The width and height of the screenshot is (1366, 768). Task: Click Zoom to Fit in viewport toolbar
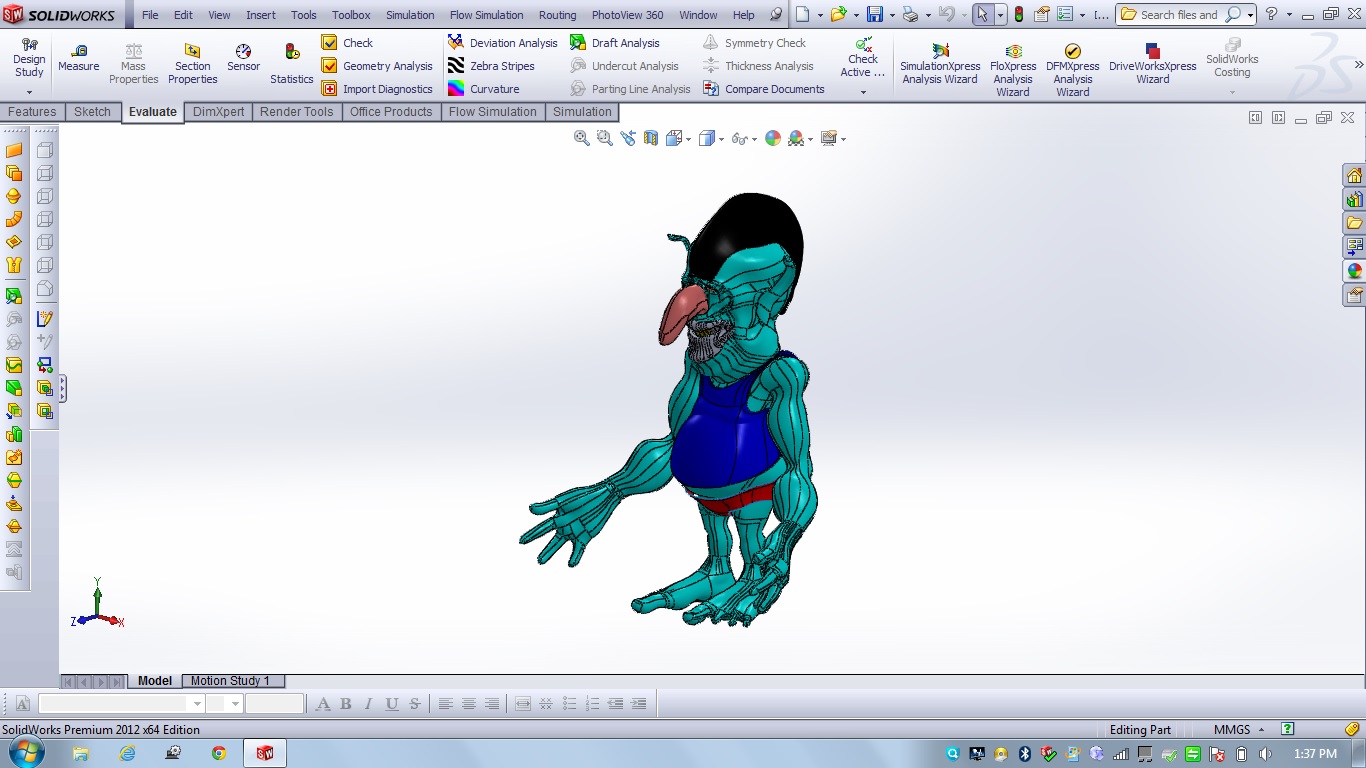[582, 139]
